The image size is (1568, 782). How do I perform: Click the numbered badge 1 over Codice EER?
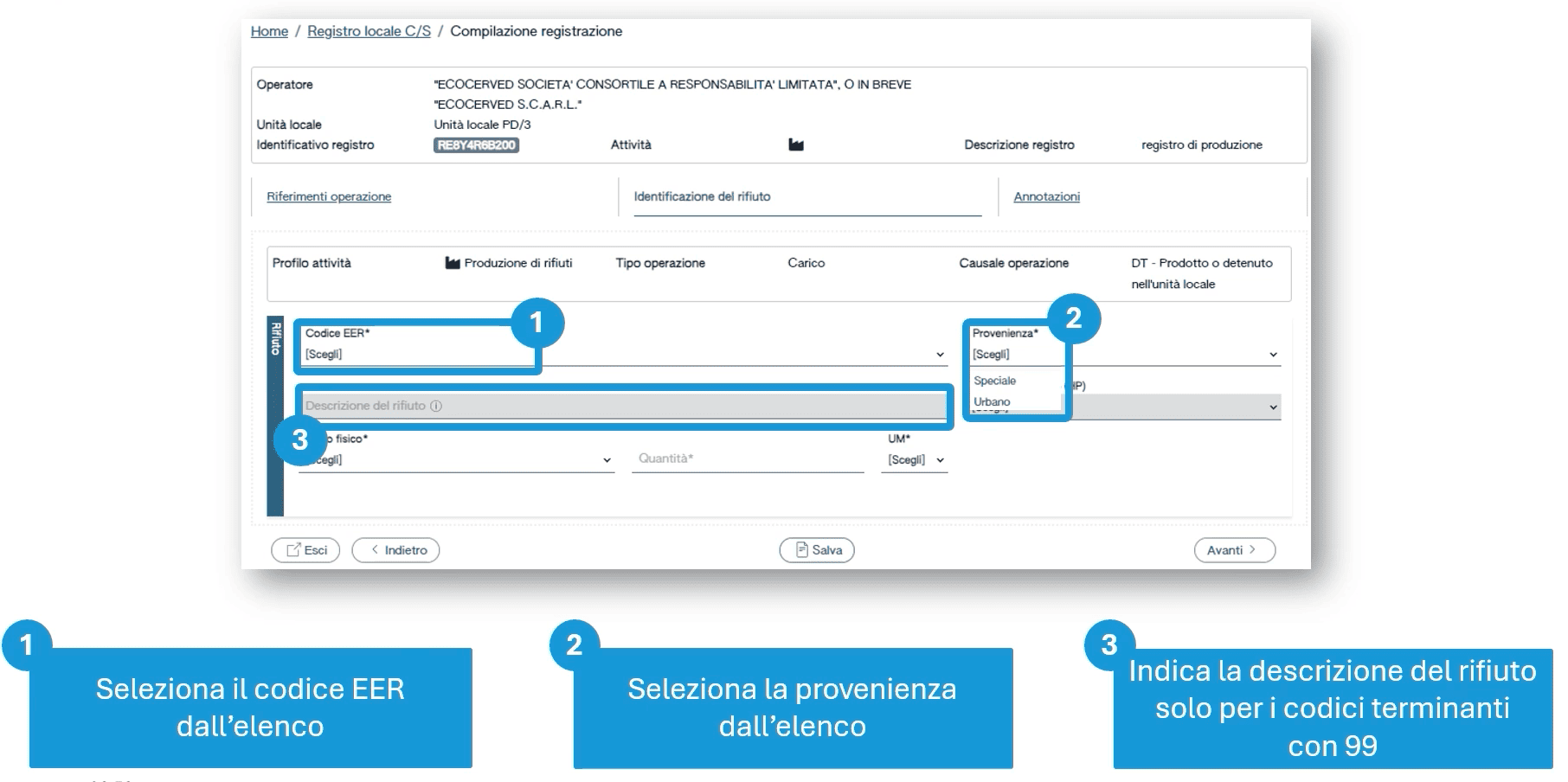coord(537,323)
